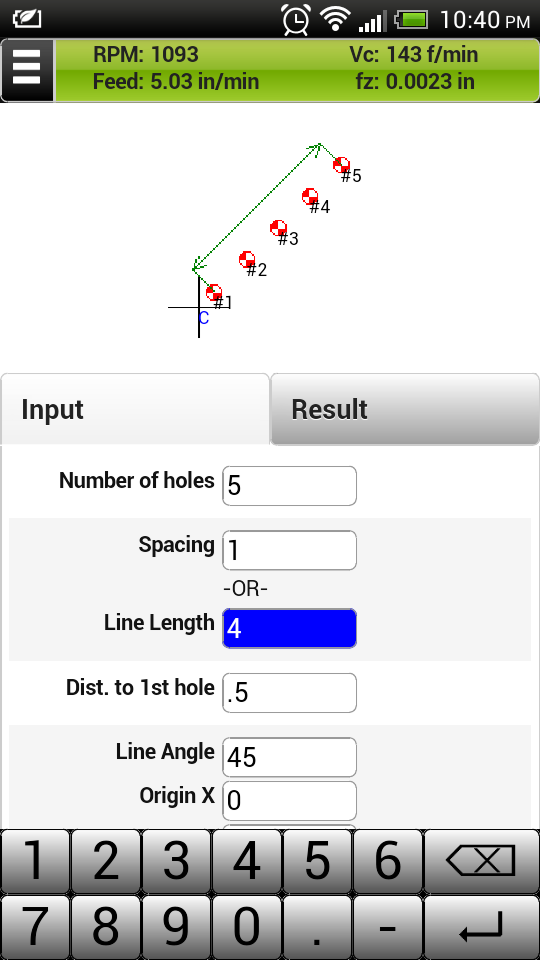Switch to the Input tab
The image size is (540, 960).
135,409
